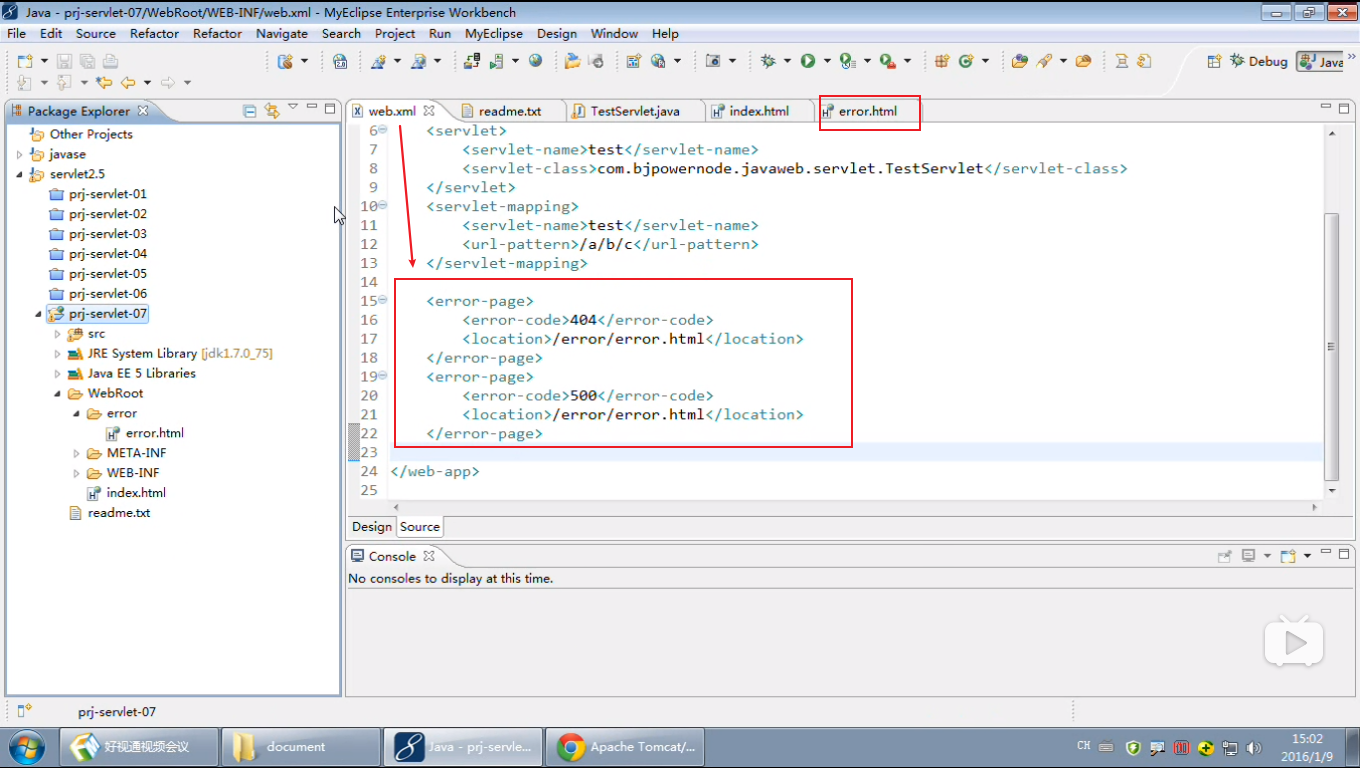1360x768 pixels.
Task: Select error.html in Package Explorer
Action: tap(155, 433)
